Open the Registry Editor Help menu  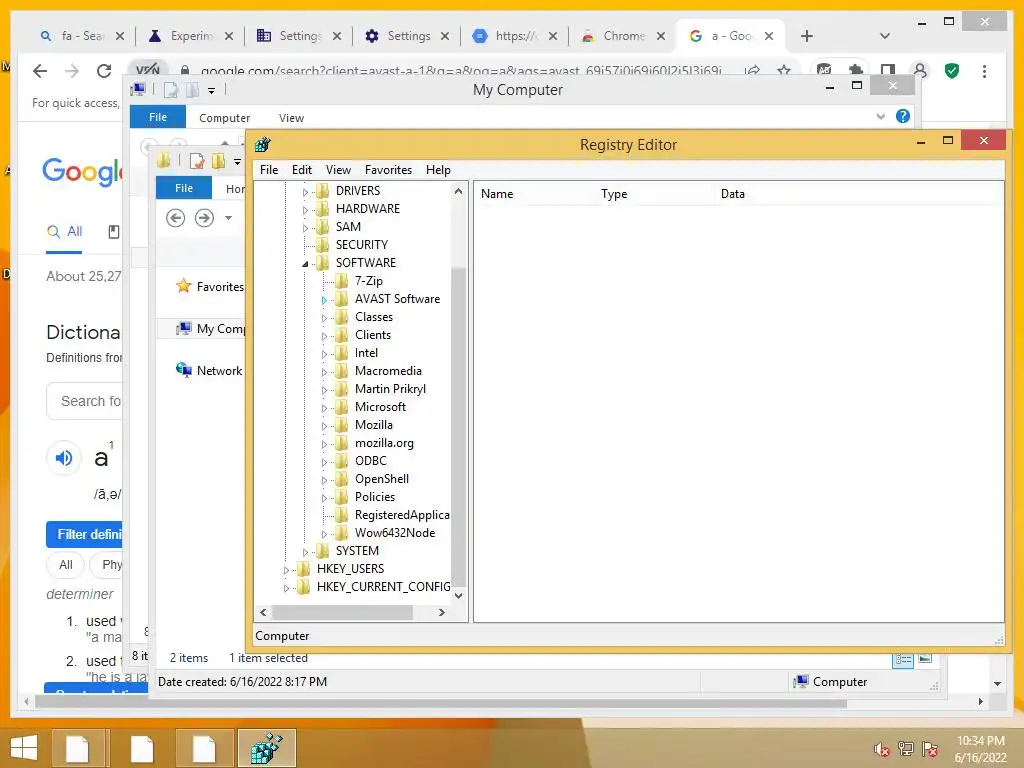pyautogui.click(x=438, y=170)
